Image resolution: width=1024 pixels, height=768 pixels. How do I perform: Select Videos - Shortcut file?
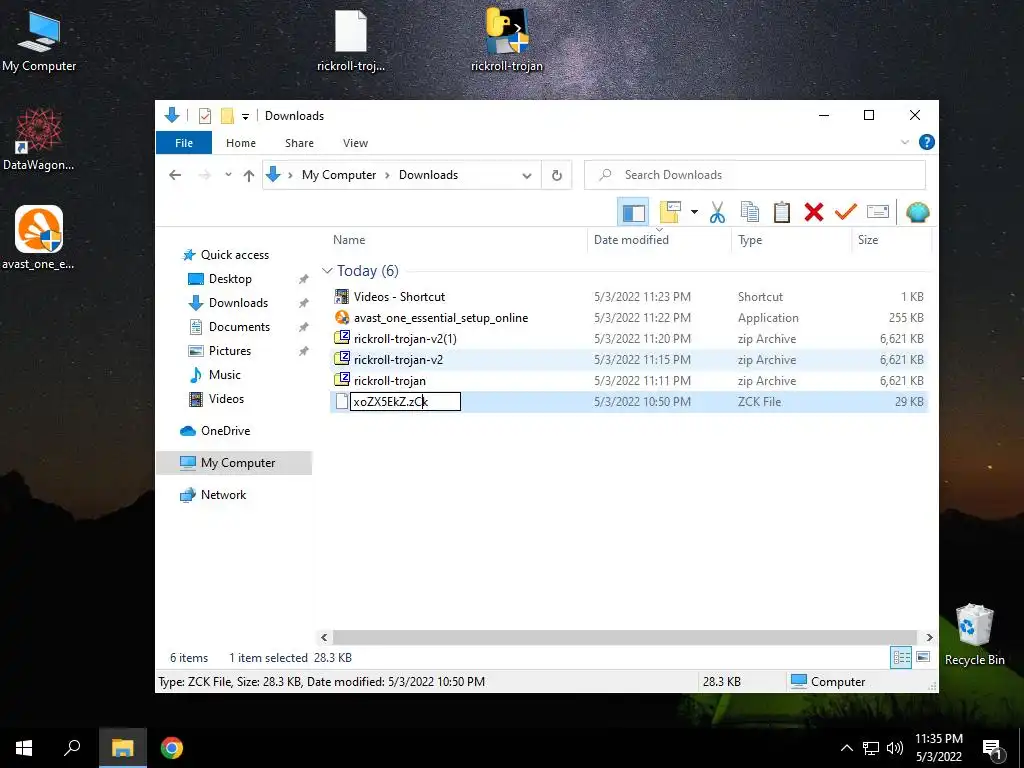(399, 296)
